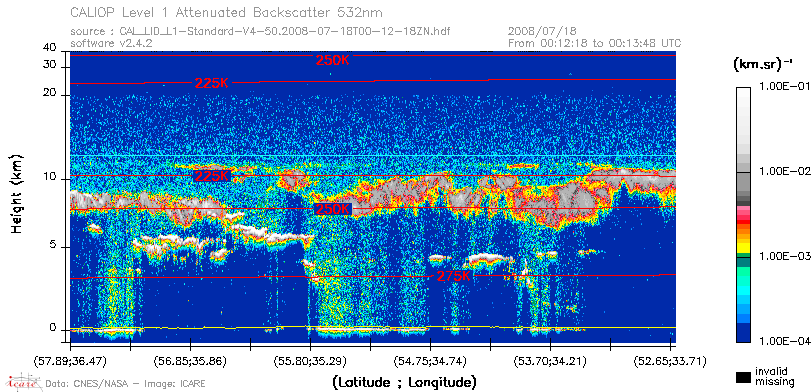Image resolution: width=811 pixels, height=392 pixels.
Task: Click the '40' height axis tick label
Action: coord(50,48)
